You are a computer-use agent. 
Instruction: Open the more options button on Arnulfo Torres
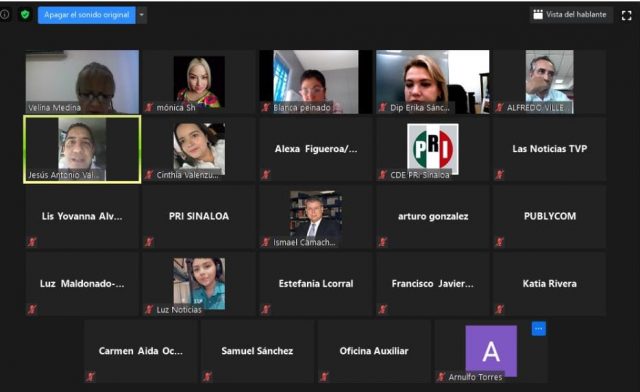tap(538, 329)
